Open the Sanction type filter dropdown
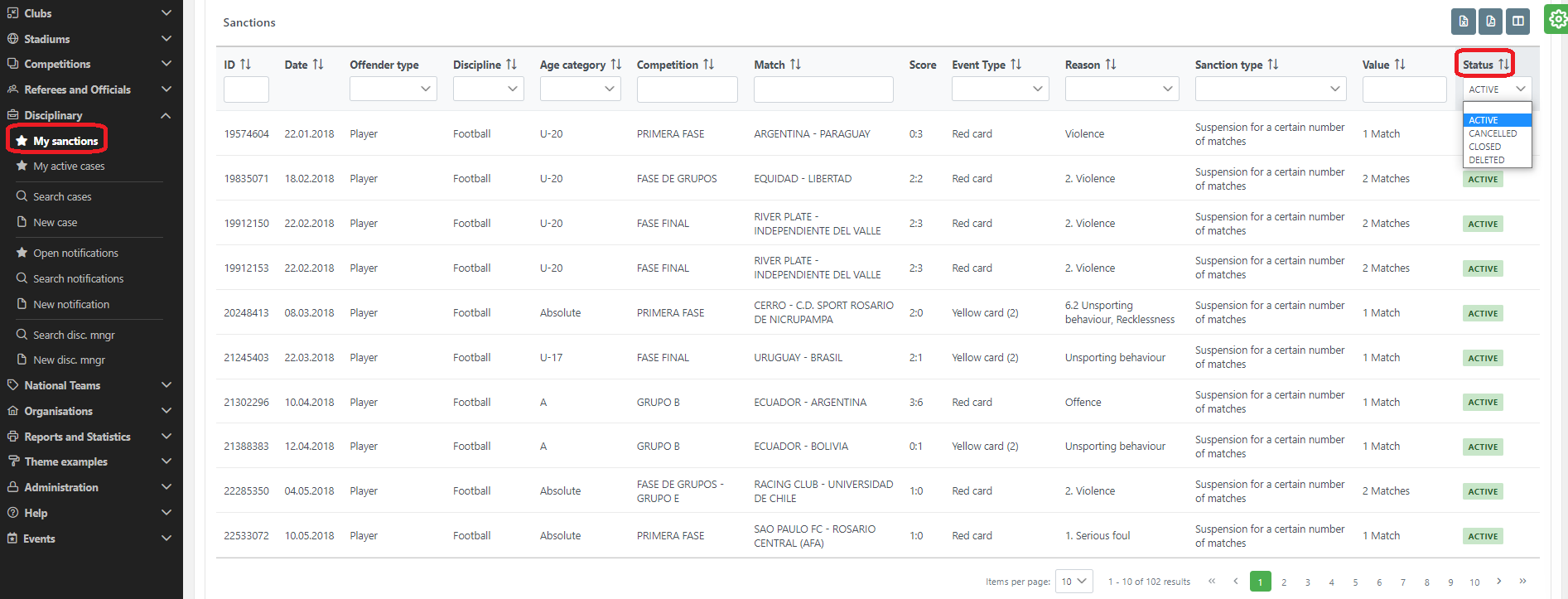The width and height of the screenshot is (1568, 599). (x=1270, y=89)
